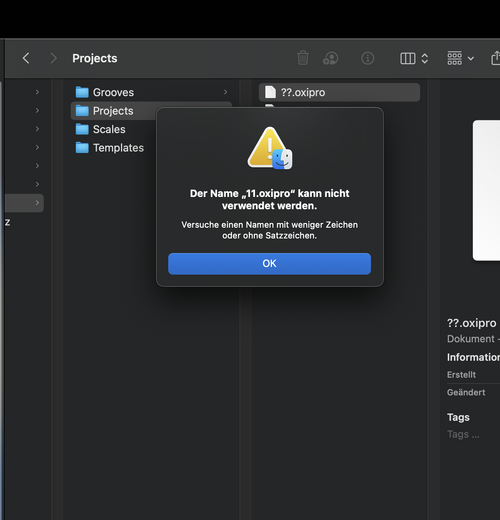Expand chevron next to Grooves folder
Viewport: 500px width, 520px height.
pos(226,92)
